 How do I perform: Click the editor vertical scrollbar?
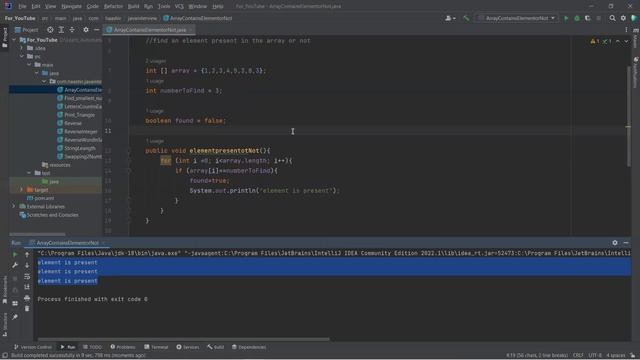coord(628,116)
